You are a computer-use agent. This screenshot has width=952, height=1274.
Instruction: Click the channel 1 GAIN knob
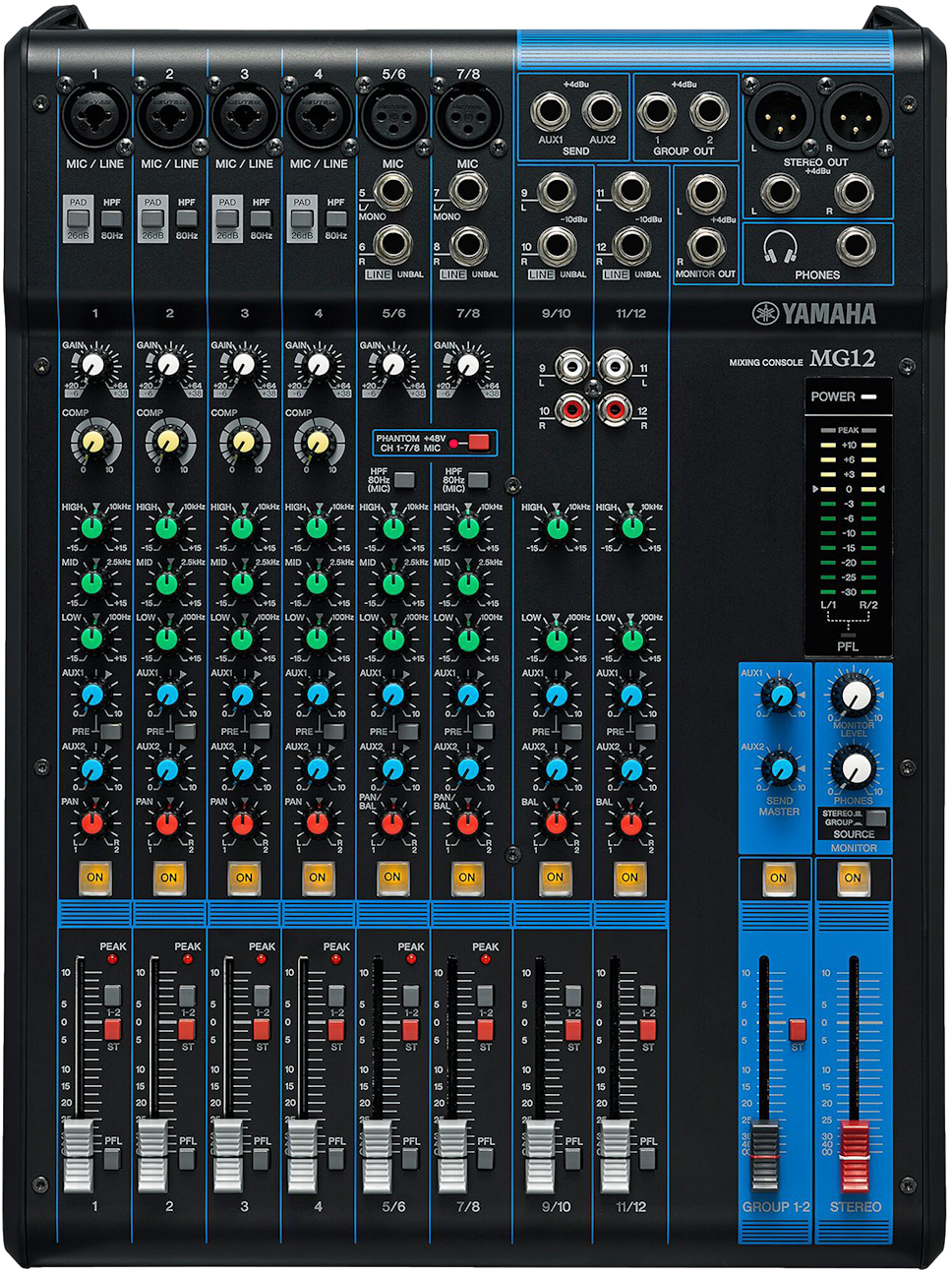tap(93, 366)
